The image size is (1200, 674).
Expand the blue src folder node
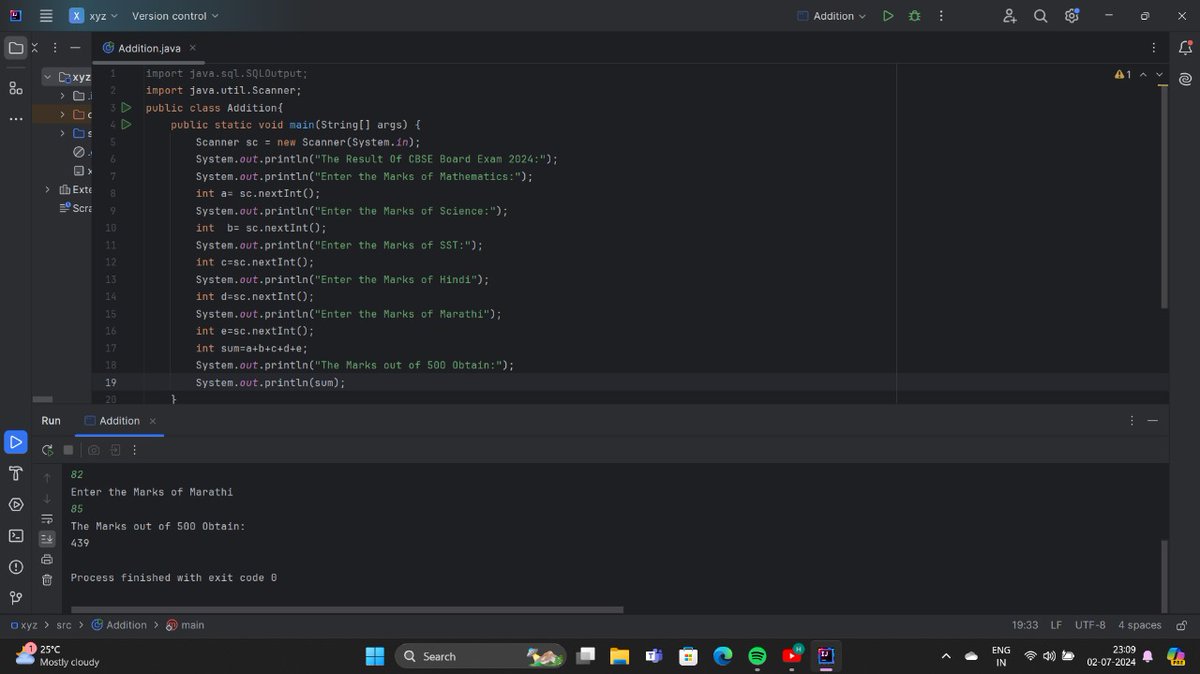click(64, 133)
